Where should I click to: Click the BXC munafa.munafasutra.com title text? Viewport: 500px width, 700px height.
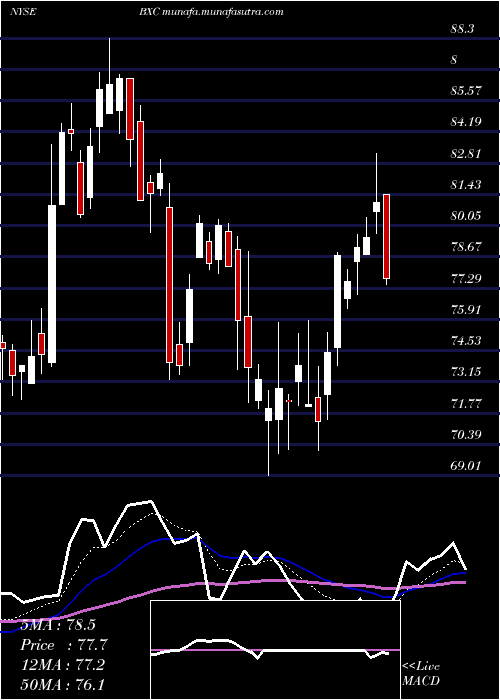[x=211, y=12]
